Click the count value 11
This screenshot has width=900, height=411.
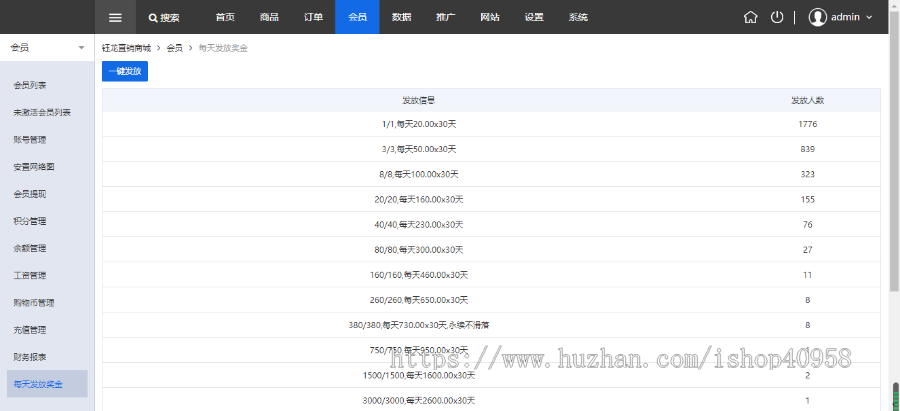coord(808,275)
